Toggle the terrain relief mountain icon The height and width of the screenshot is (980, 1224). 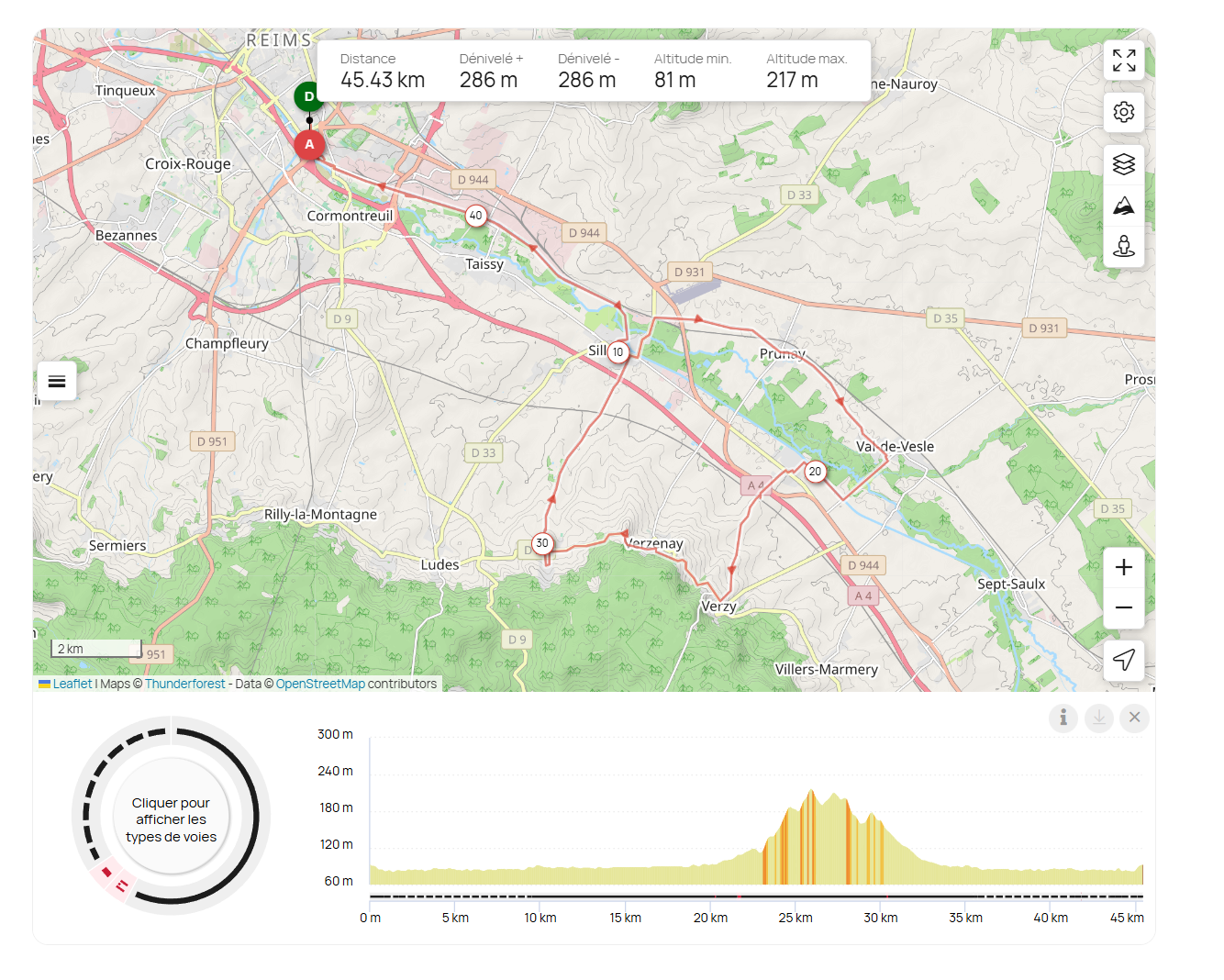[x=1123, y=206]
